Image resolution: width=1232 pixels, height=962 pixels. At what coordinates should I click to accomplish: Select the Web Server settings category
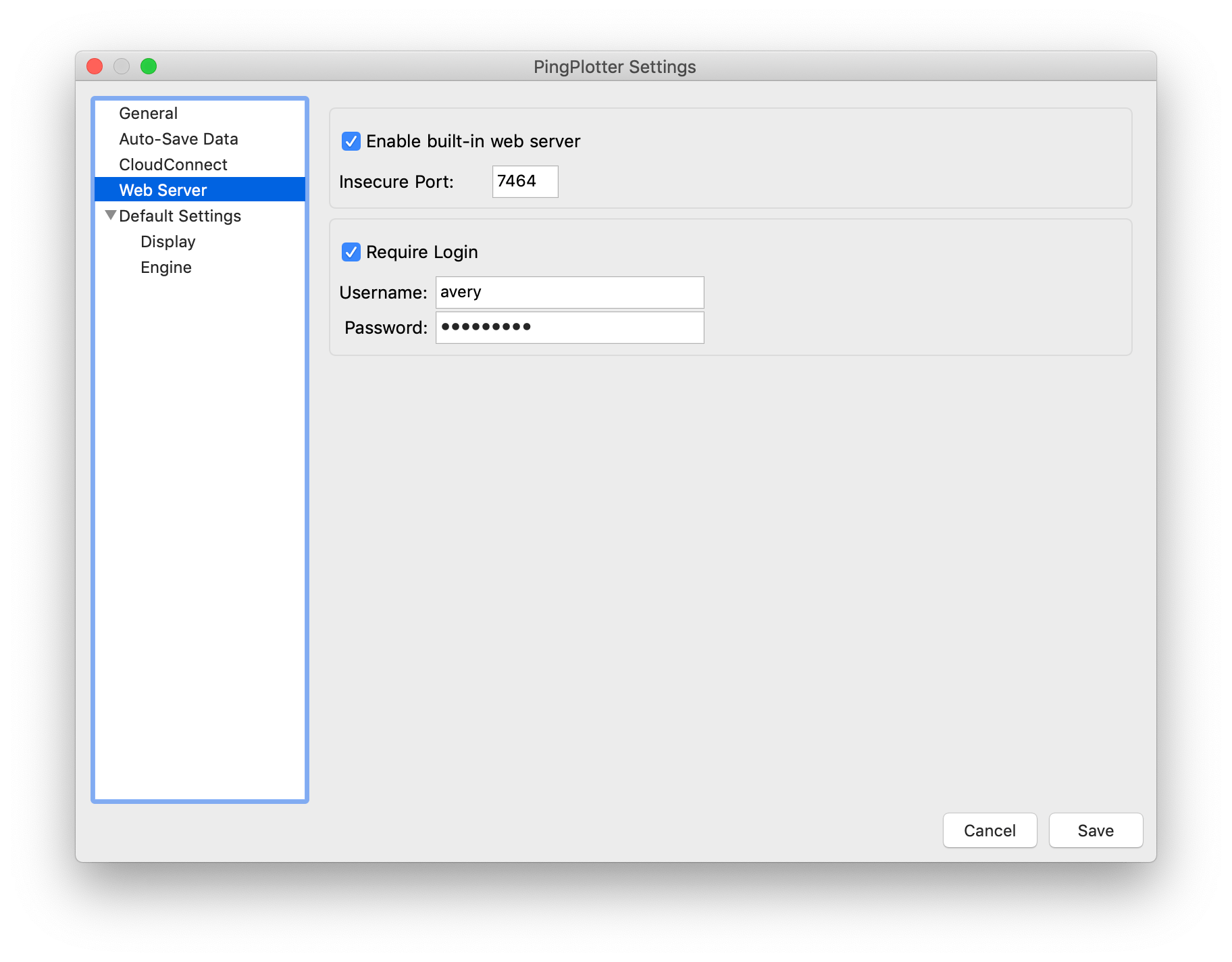coord(163,190)
